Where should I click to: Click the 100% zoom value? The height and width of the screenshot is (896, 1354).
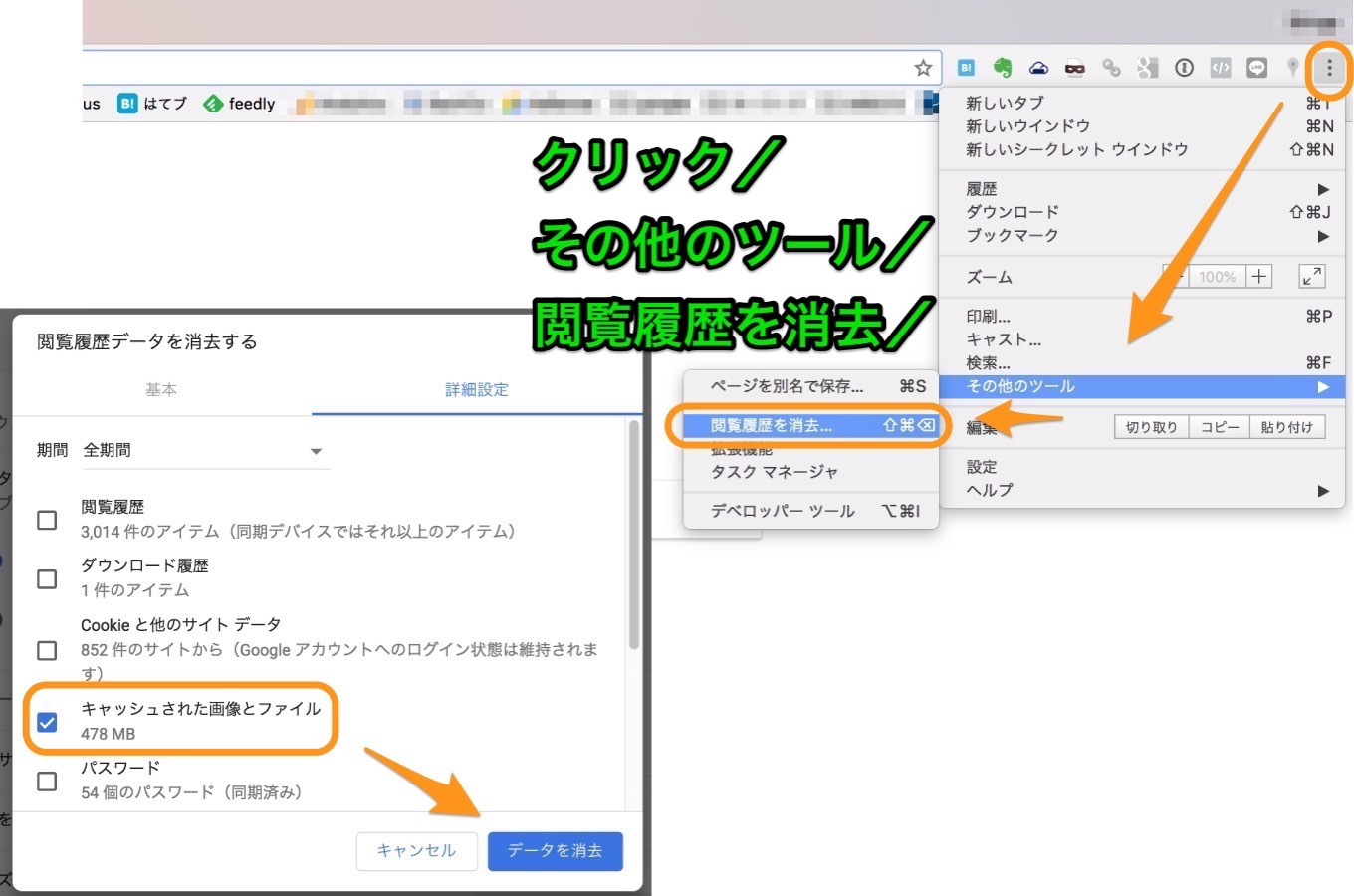1217,277
